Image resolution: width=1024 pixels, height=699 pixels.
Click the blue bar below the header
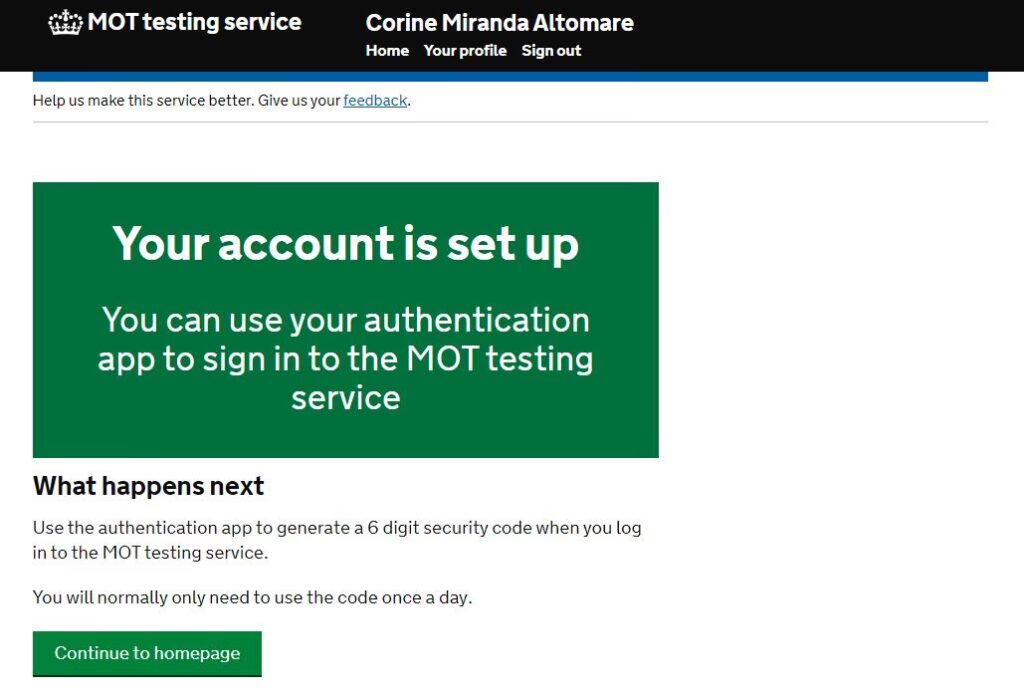pos(510,76)
